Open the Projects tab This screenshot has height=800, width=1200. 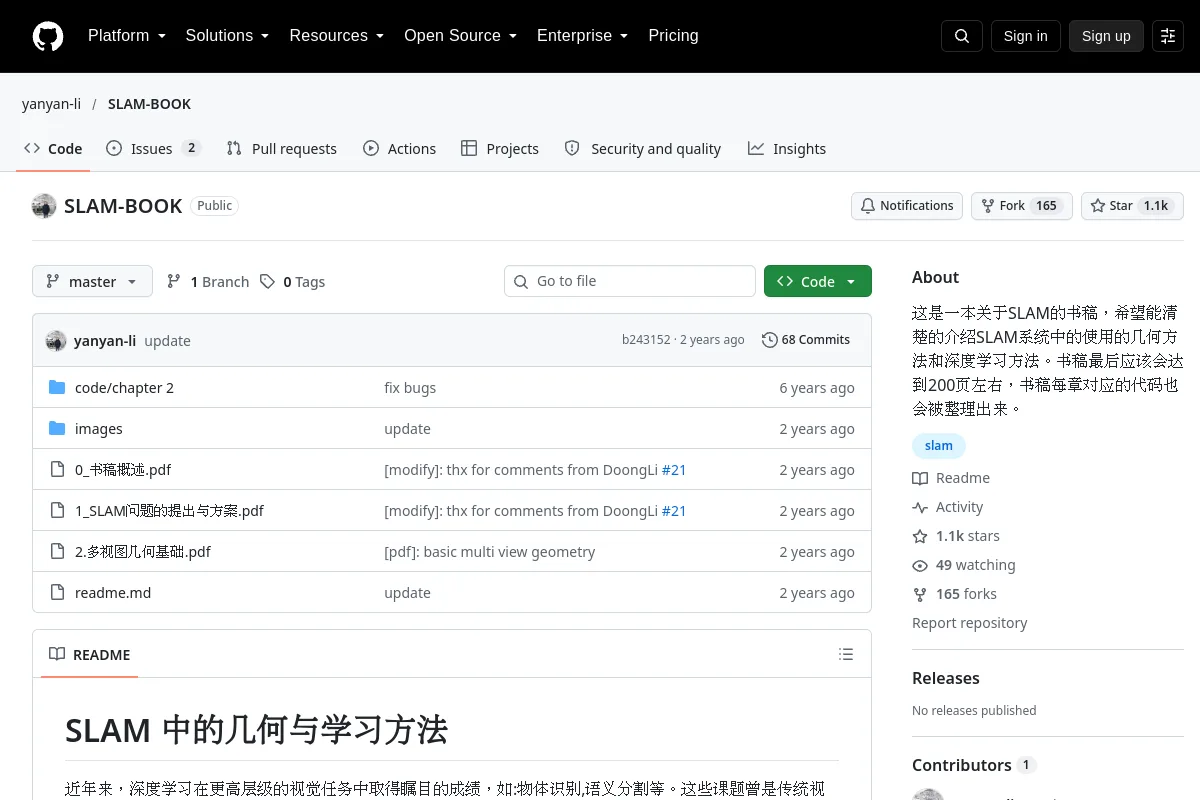(x=500, y=148)
